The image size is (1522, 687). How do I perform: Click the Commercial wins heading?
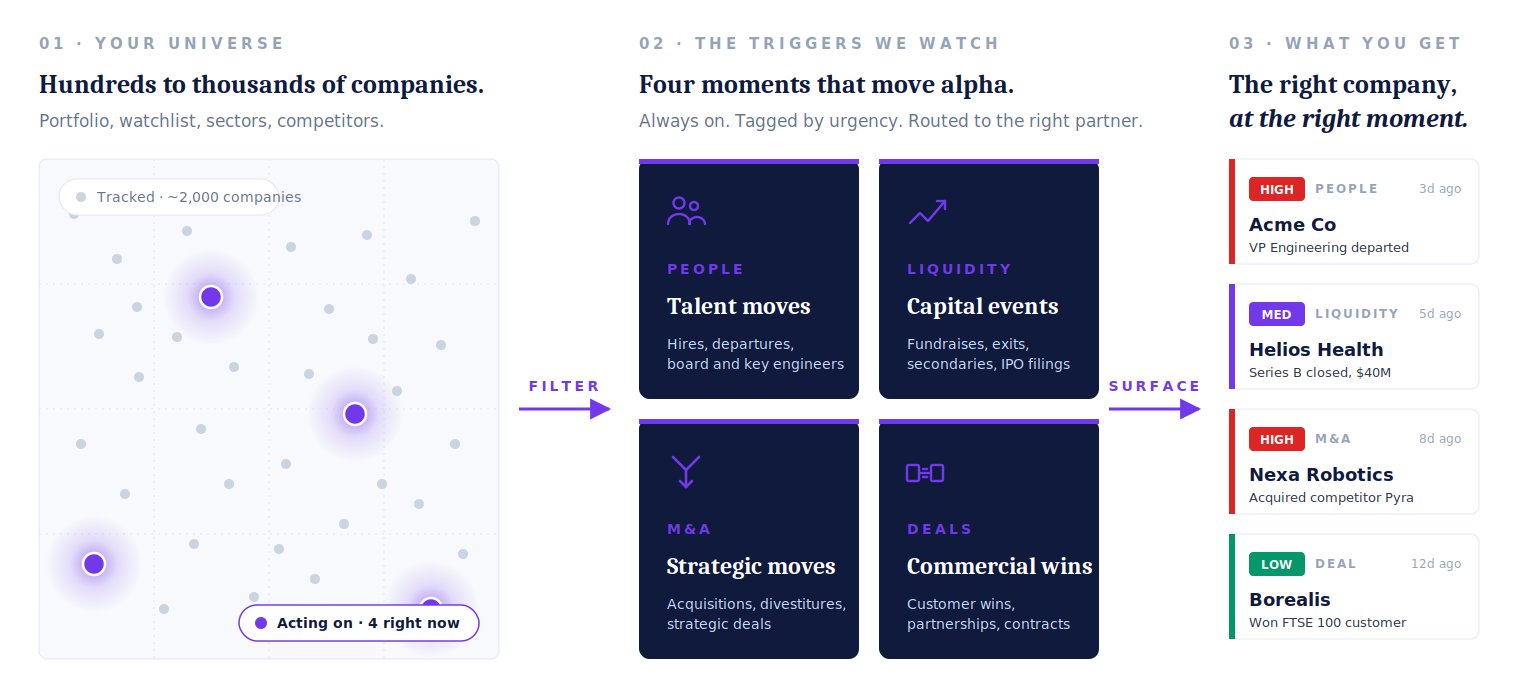coord(999,566)
